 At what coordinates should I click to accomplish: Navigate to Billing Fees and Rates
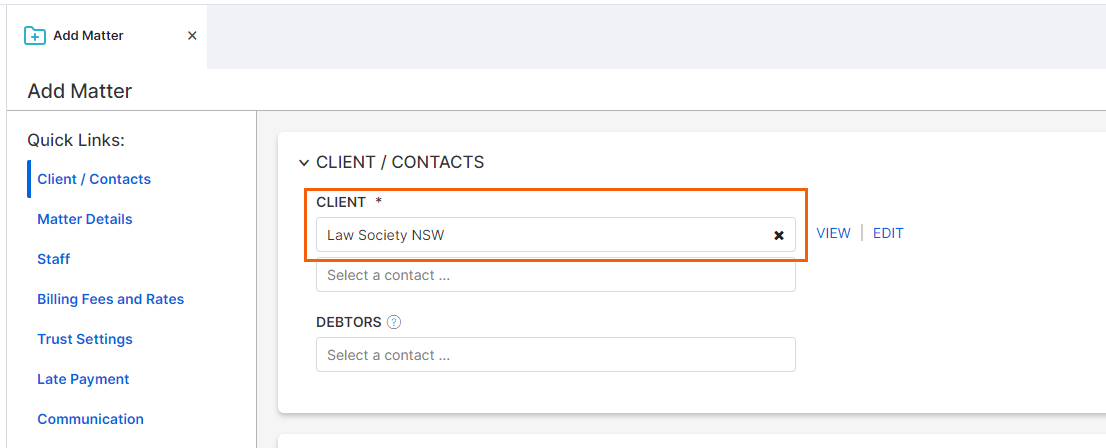click(x=111, y=299)
